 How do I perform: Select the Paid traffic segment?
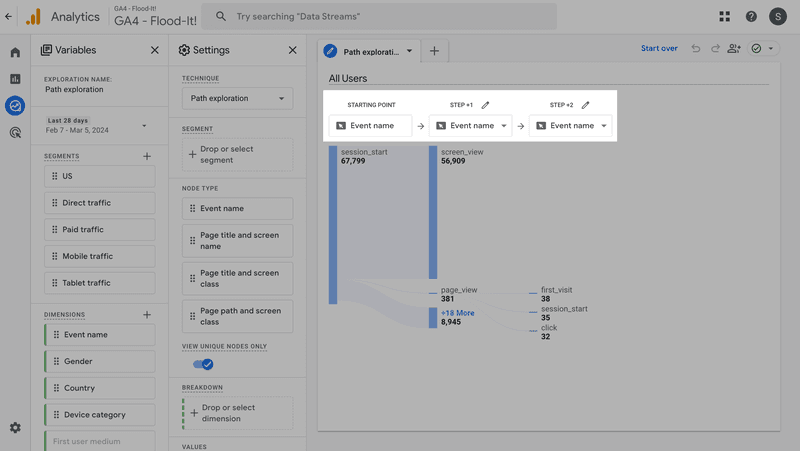tap(99, 230)
